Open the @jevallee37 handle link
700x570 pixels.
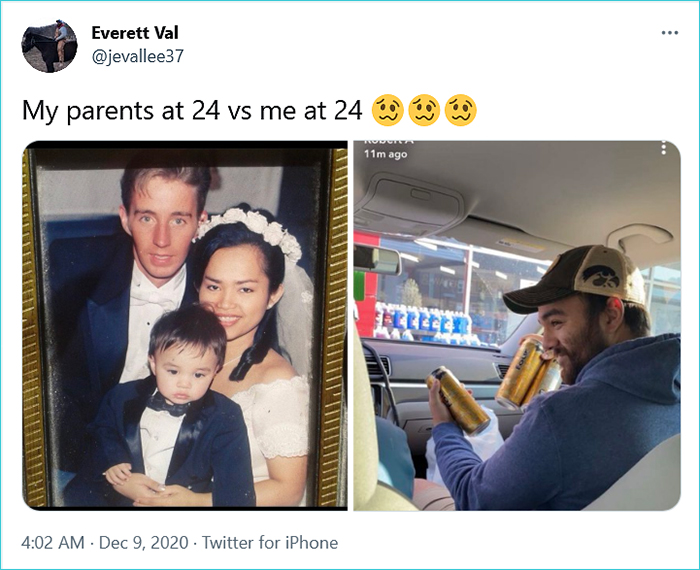[137, 56]
